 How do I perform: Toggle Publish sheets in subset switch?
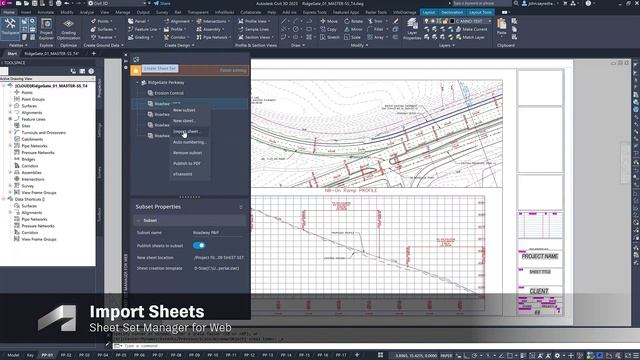coord(199,245)
